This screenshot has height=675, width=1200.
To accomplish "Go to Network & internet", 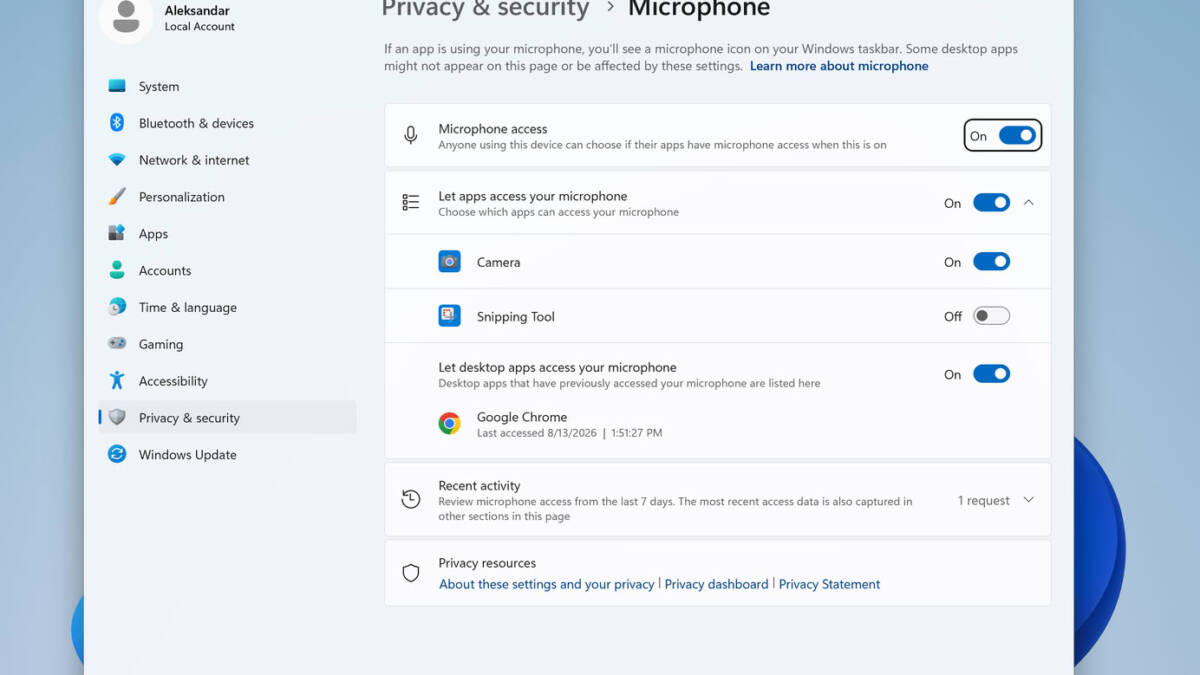I will (x=228, y=160).
